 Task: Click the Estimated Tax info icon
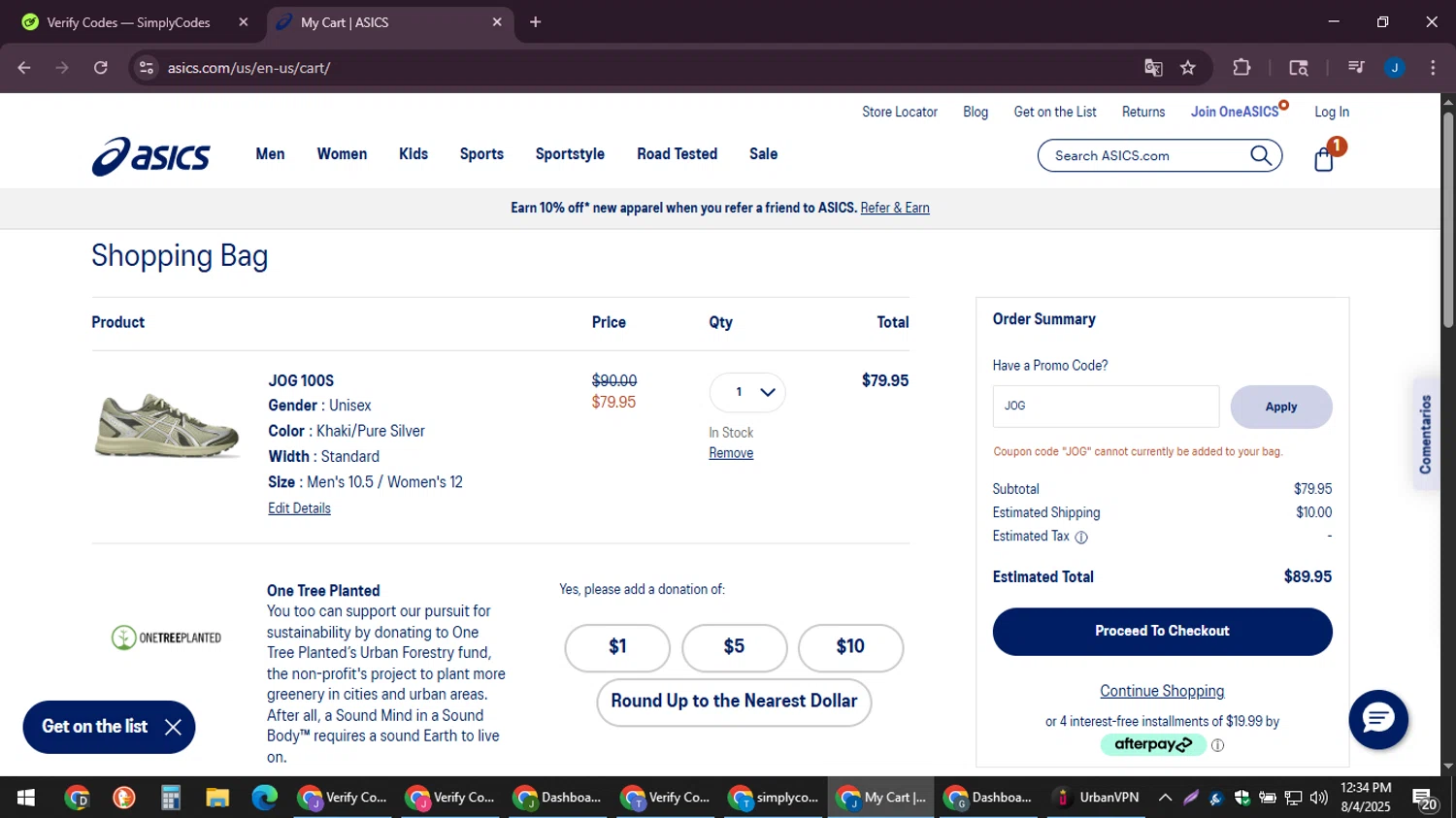coord(1081,537)
